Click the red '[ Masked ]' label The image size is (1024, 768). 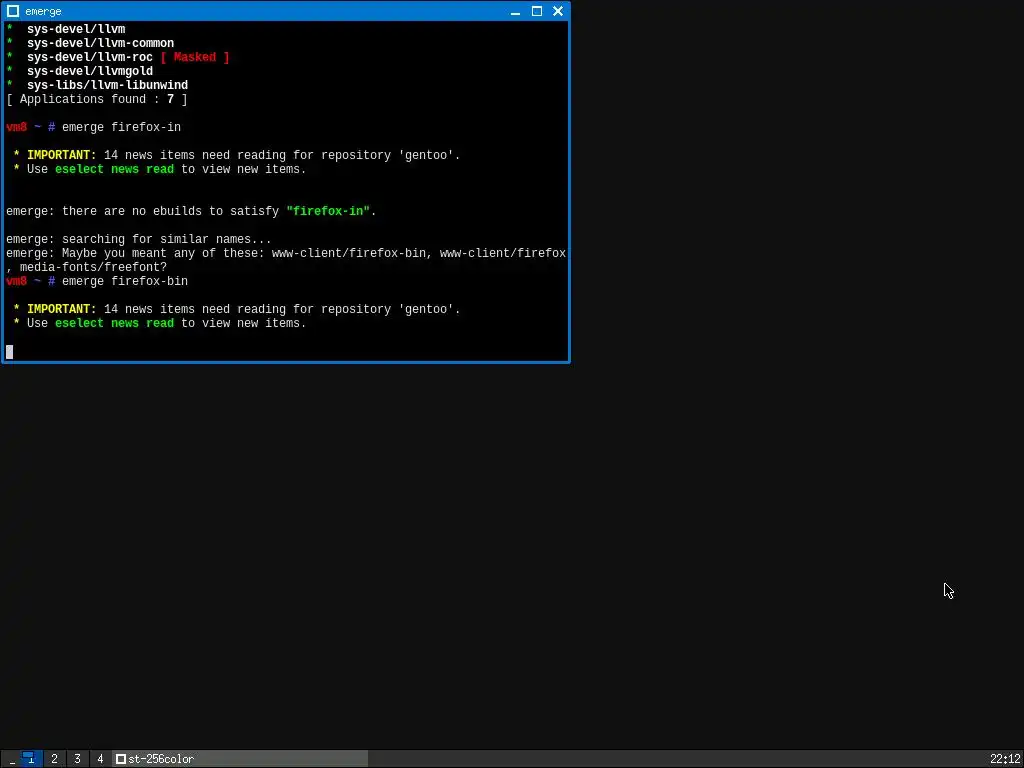195,57
